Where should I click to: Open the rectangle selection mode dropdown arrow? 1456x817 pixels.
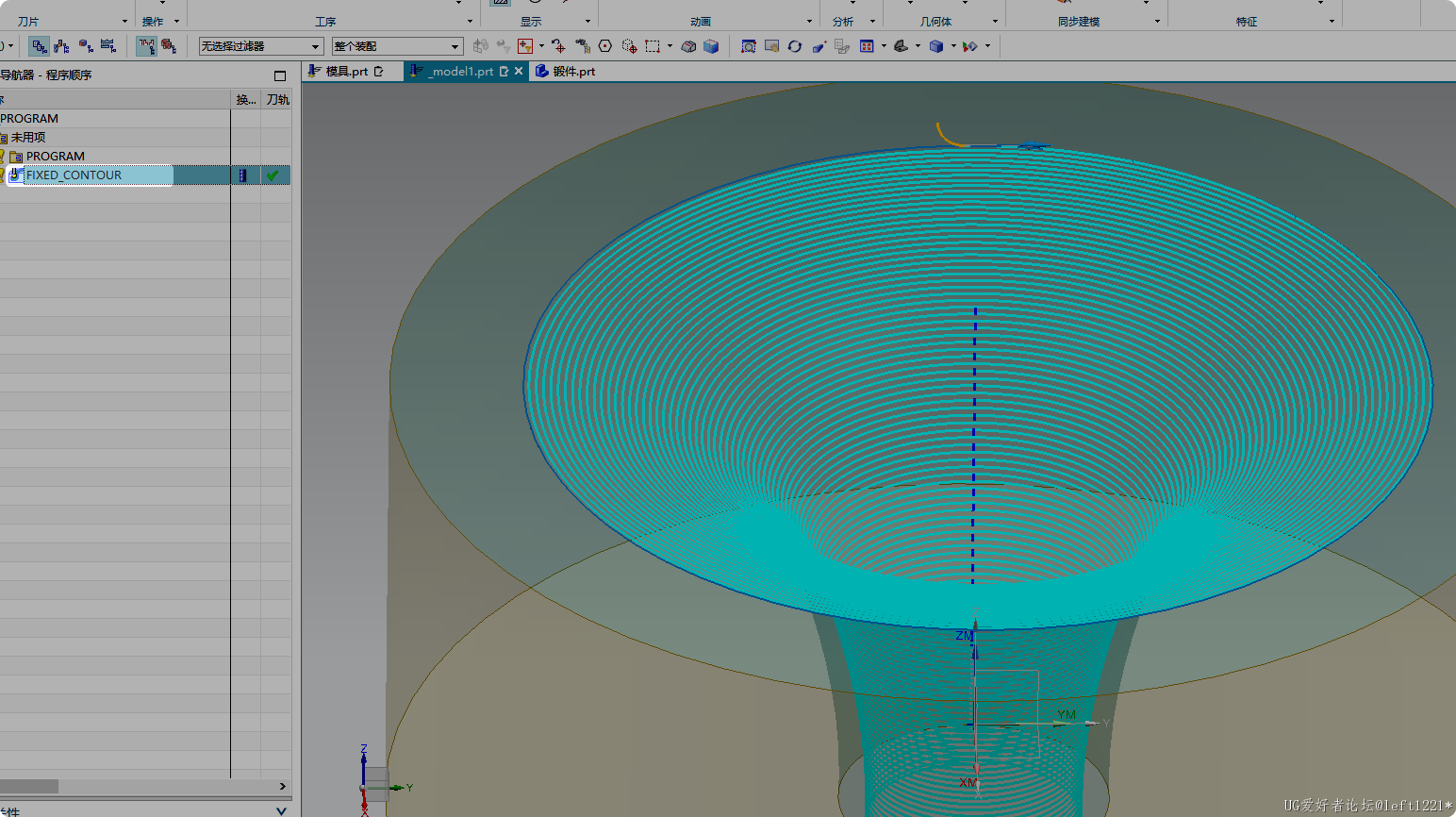click(x=670, y=46)
